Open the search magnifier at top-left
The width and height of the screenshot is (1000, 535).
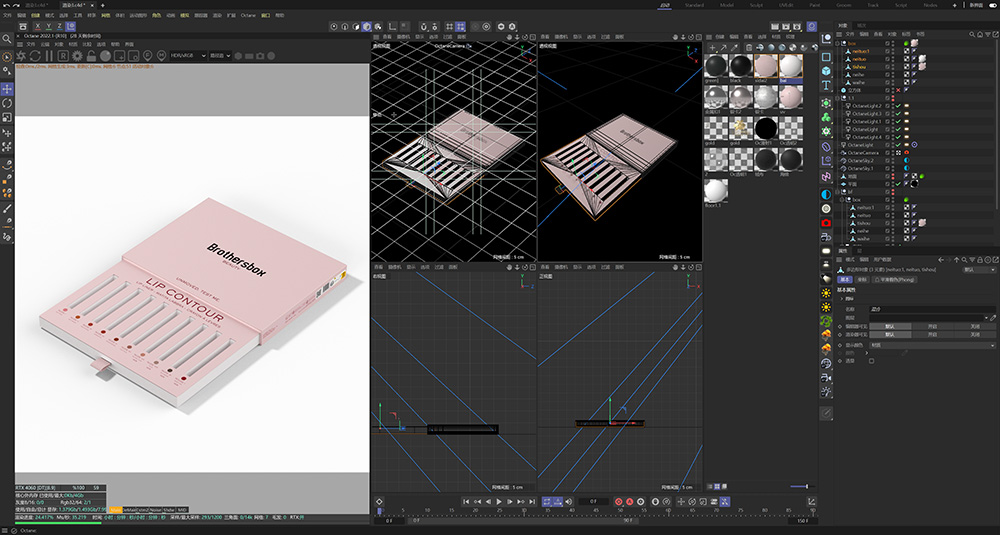pyautogui.click(x=7, y=39)
